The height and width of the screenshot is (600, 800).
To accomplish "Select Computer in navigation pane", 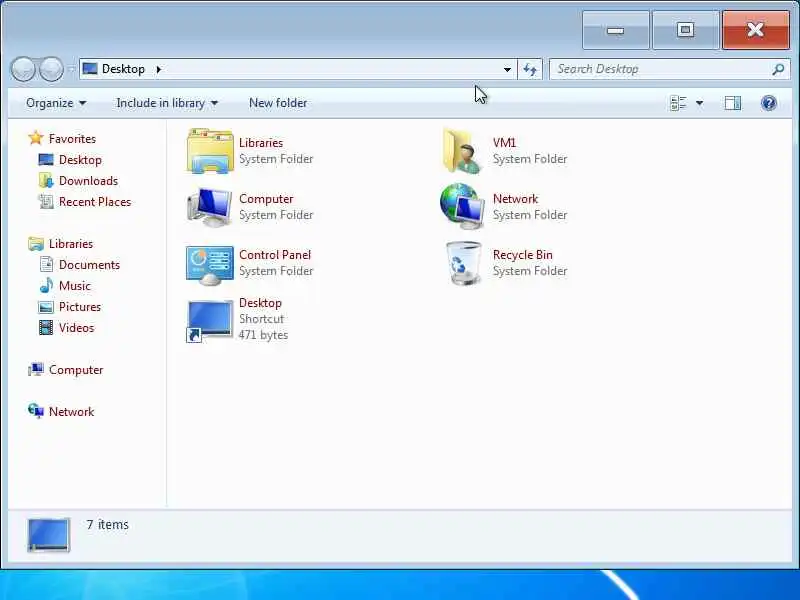I will (76, 369).
